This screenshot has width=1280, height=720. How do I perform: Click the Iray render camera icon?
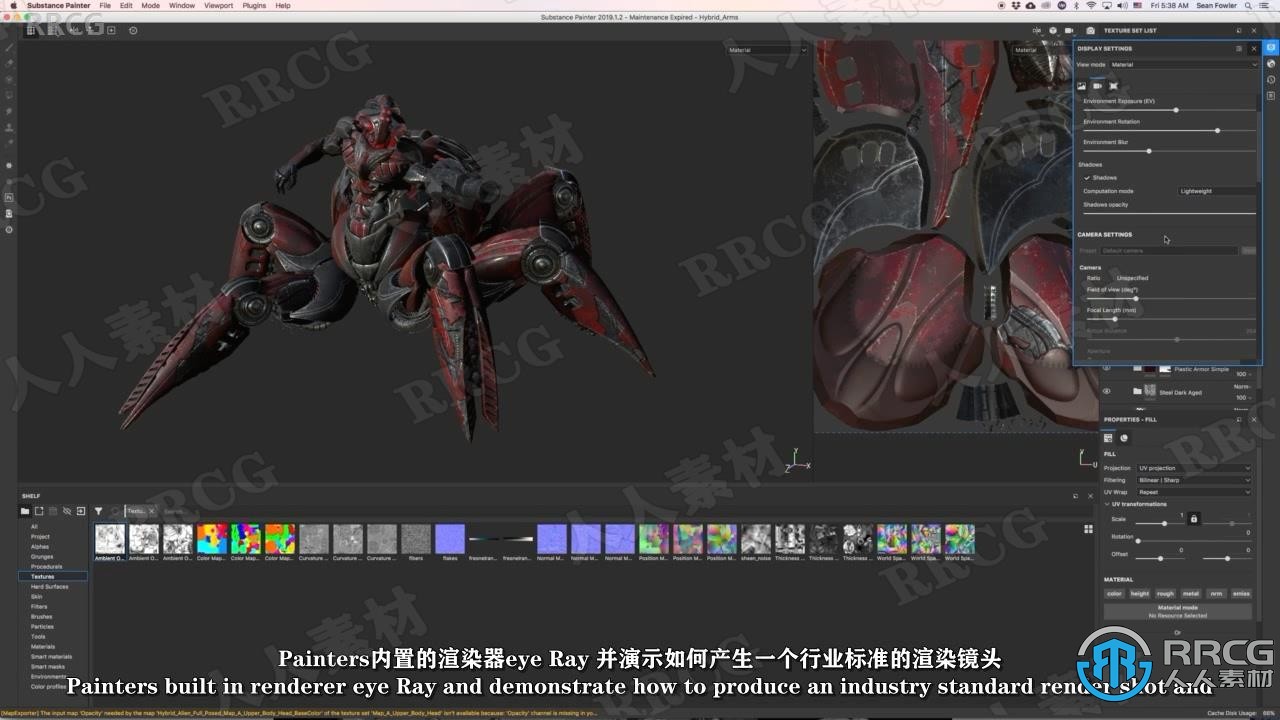coord(1090,30)
